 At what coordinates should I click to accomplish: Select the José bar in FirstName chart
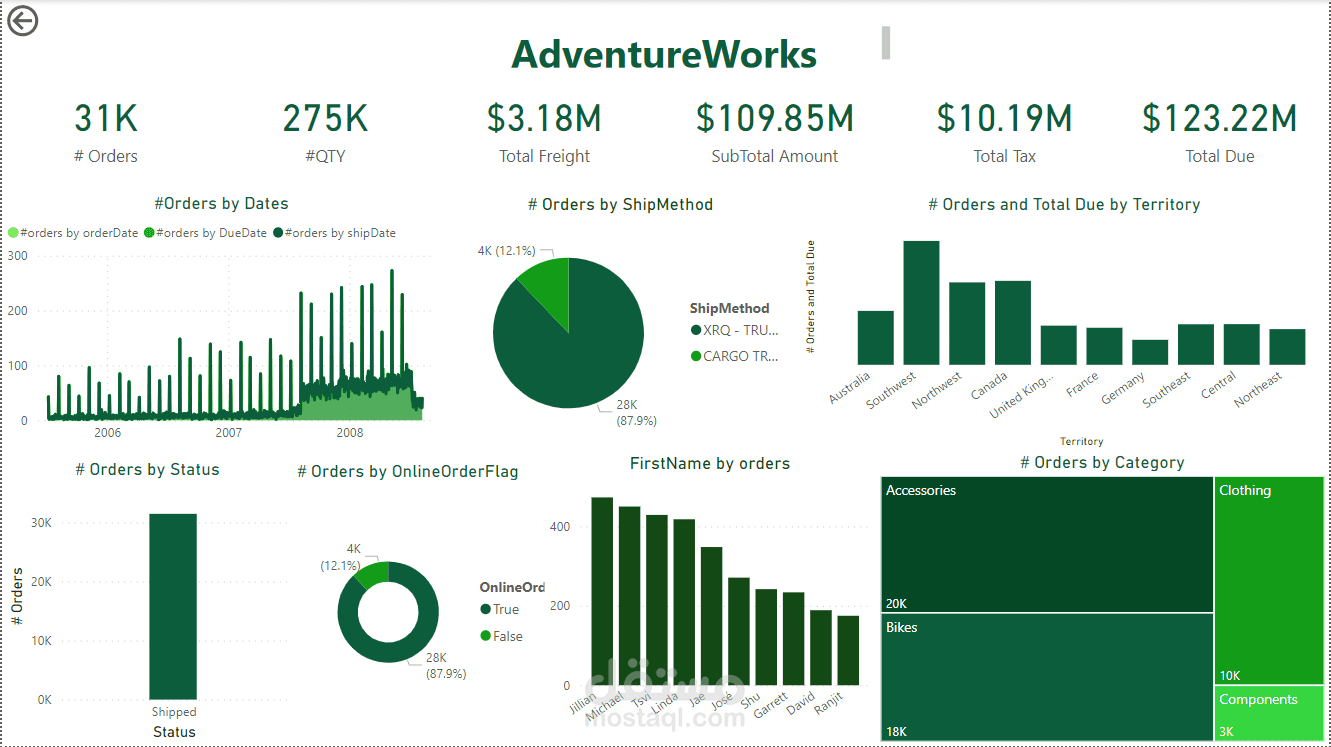[739, 632]
